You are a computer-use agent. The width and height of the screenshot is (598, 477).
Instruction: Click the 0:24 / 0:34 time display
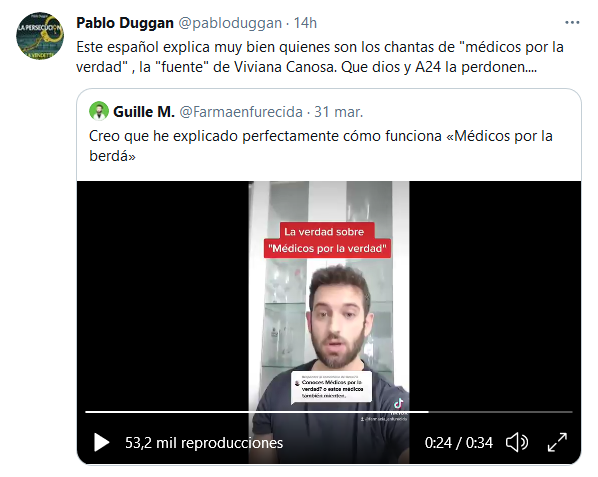click(459, 443)
